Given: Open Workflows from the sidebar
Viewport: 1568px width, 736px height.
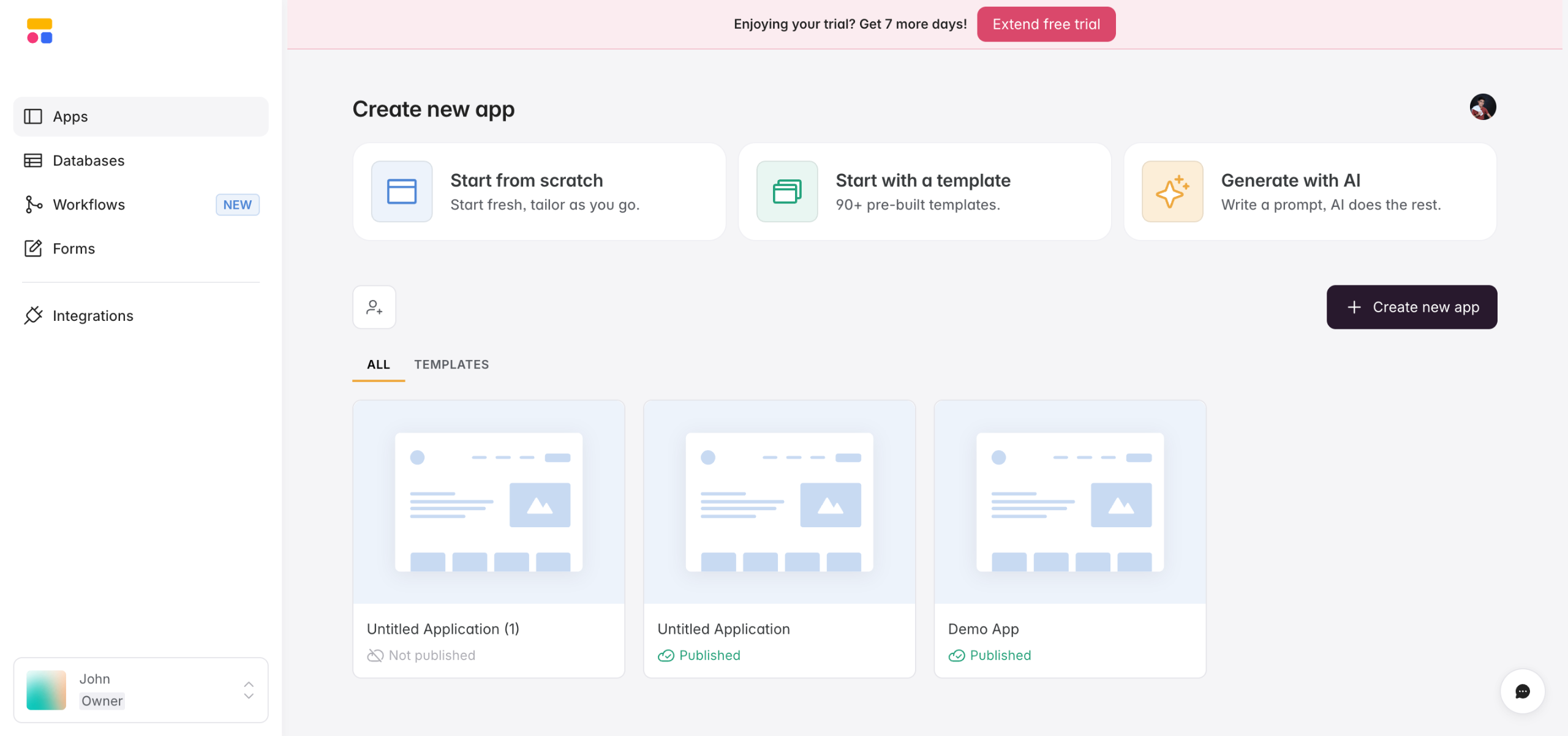Looking at the screenshot, I should [89, 205].
